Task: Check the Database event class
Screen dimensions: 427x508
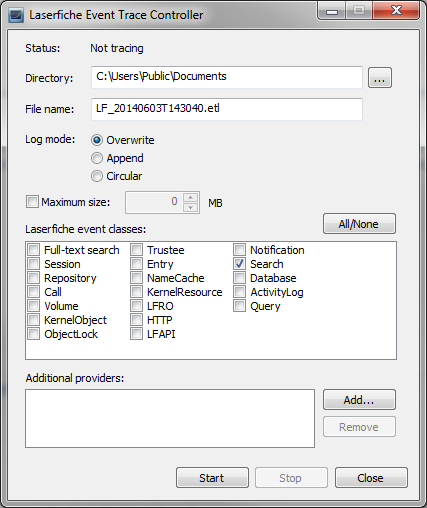Action: [239, 277]
